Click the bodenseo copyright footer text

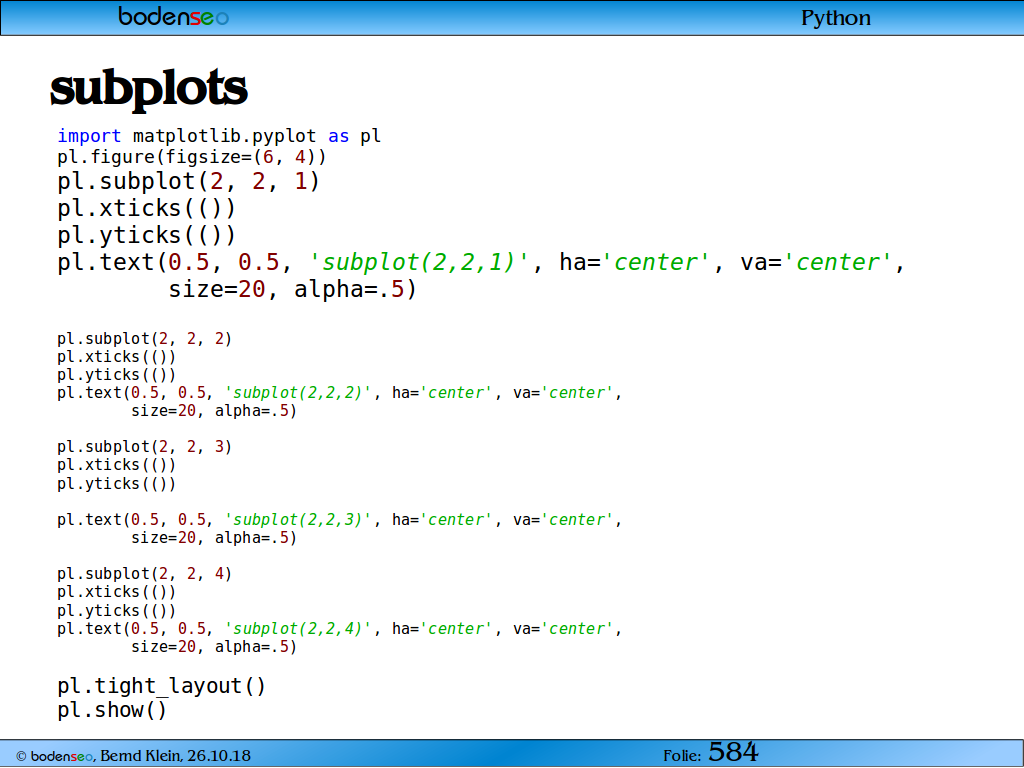(x=133, y=756)
